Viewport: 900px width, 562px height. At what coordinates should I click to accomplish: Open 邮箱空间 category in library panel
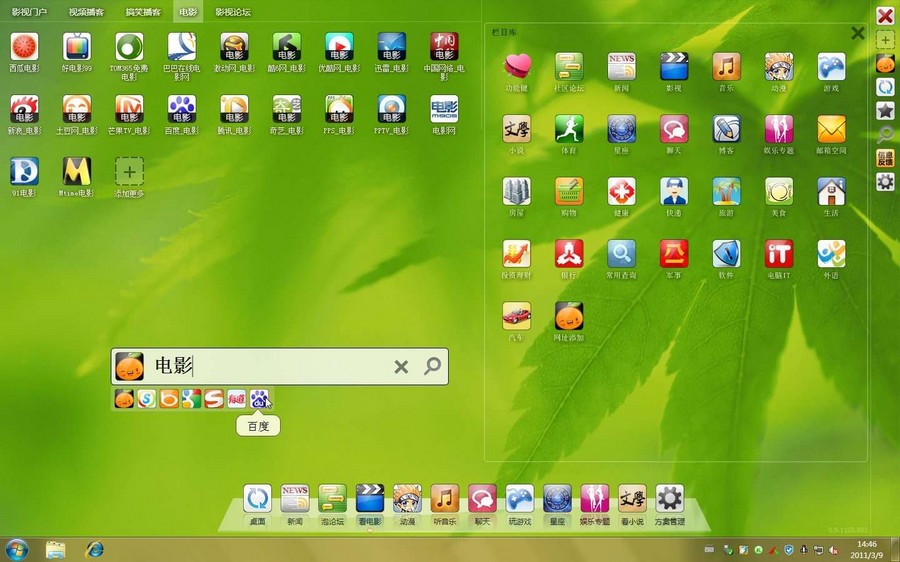point(831,129)
